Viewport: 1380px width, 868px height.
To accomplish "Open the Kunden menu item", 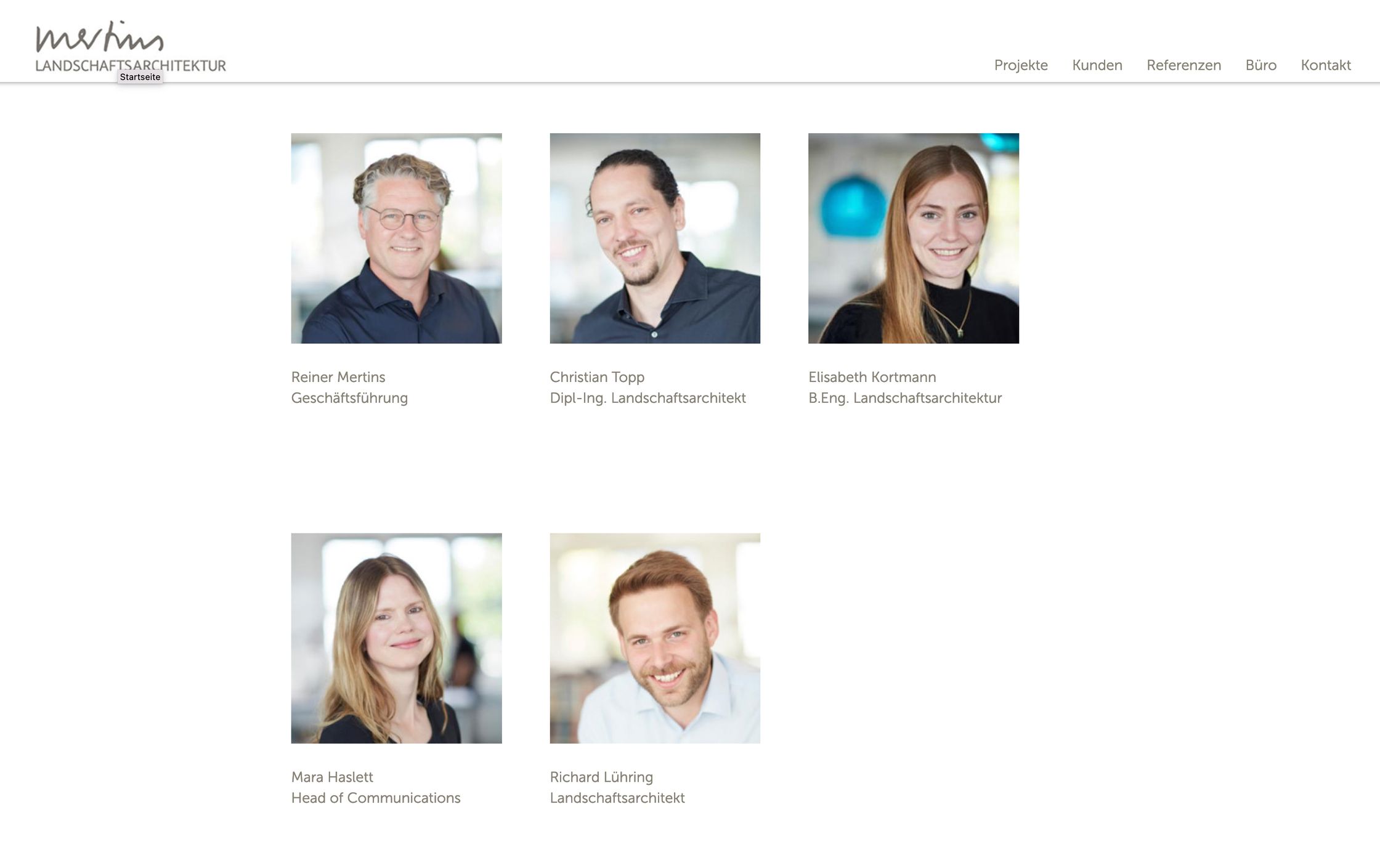I will [1097, 65].
